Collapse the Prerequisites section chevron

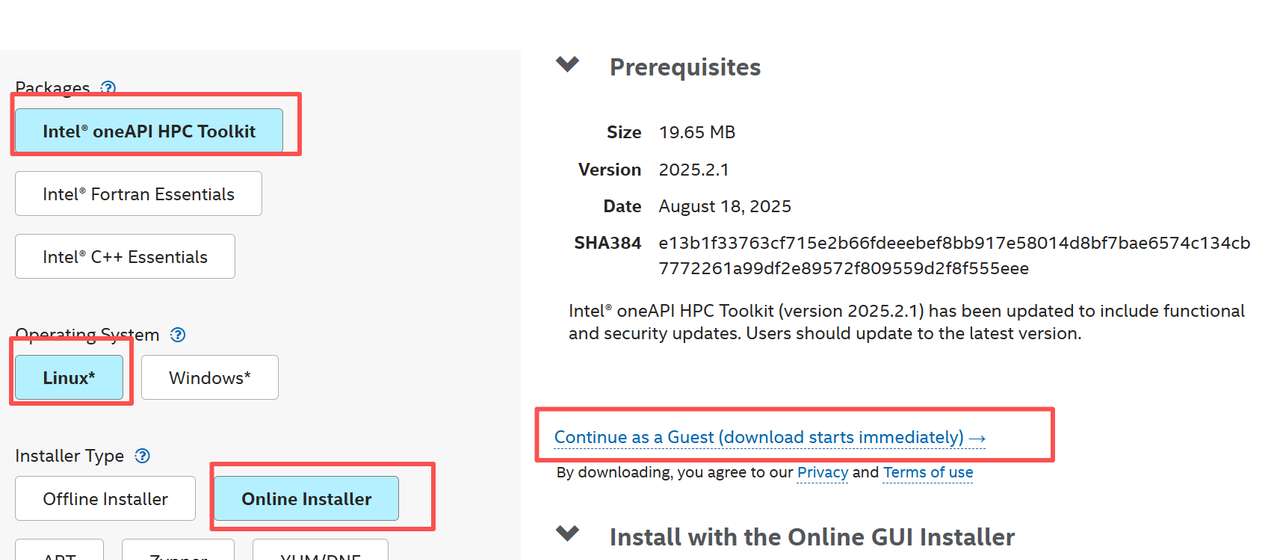[x=567, y=66]
